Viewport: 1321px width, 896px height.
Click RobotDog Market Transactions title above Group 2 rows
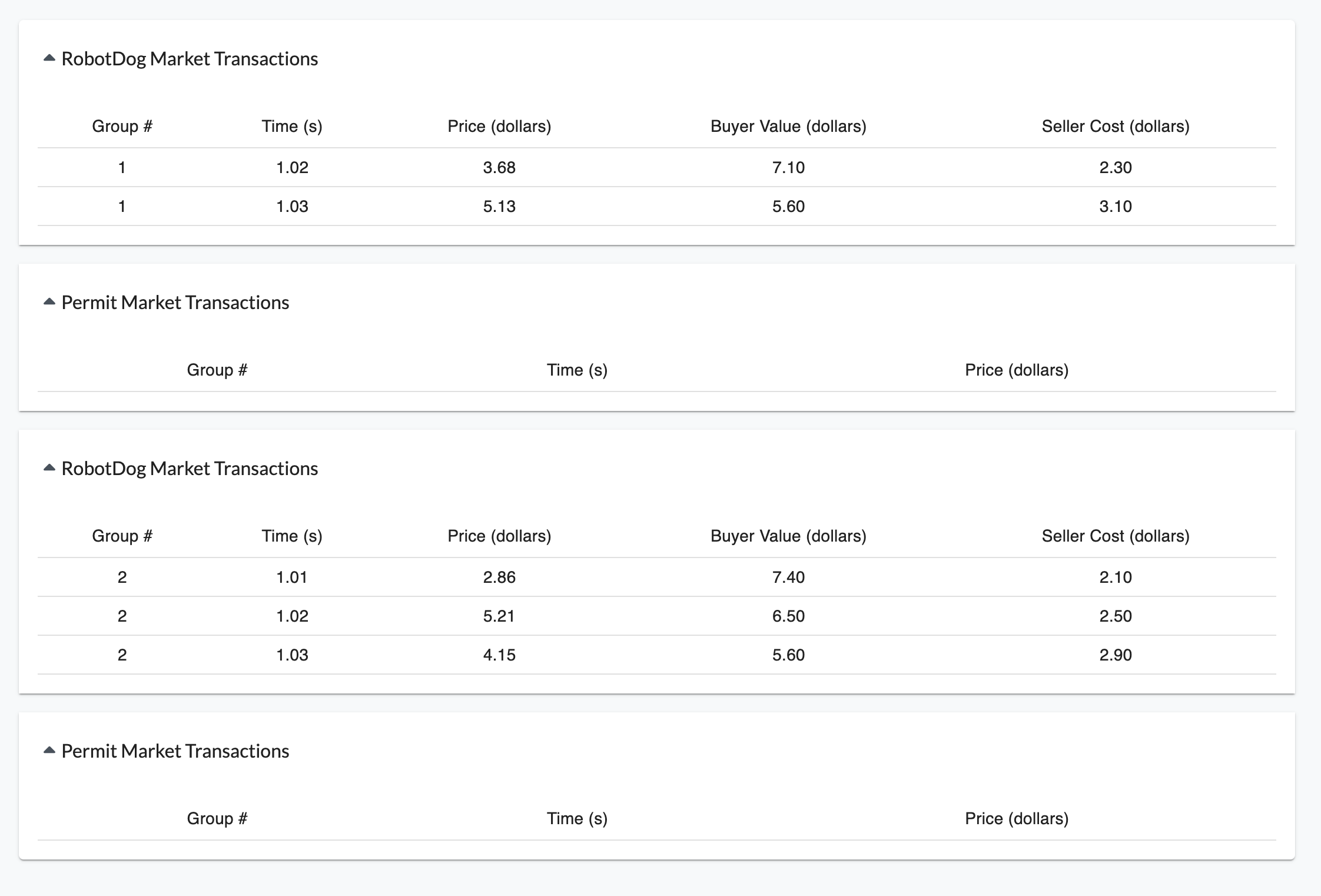190,469
